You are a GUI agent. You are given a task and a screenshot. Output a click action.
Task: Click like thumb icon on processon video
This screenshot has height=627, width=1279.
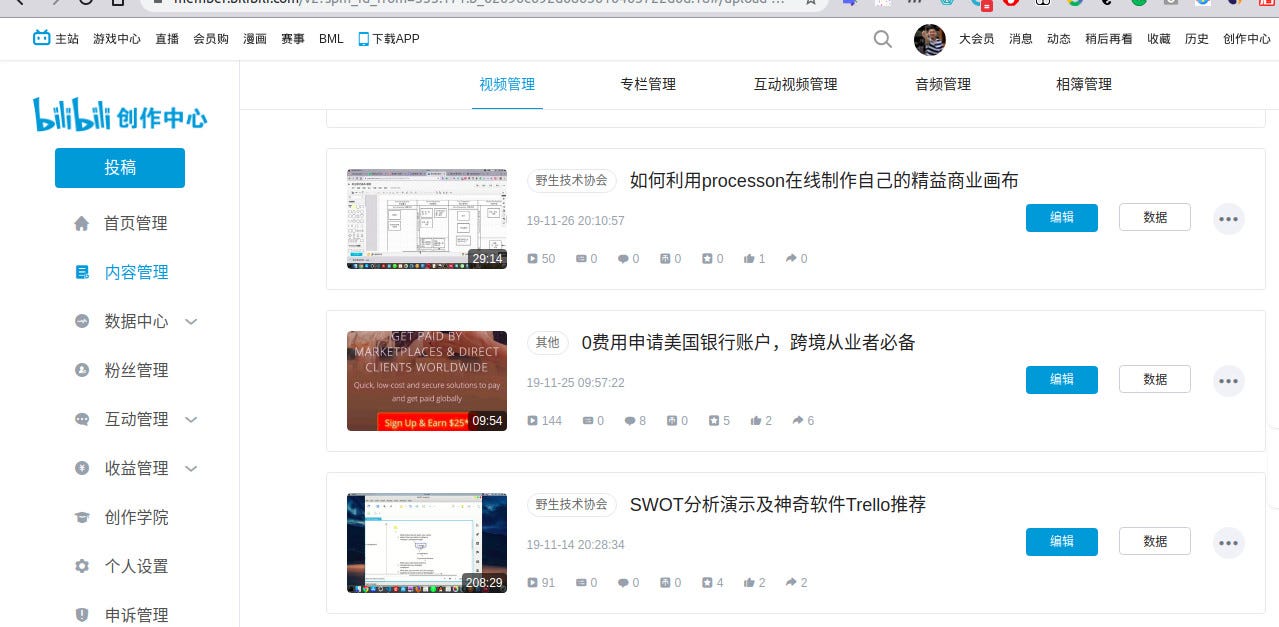pyautogui.click(x=749, y=259)
